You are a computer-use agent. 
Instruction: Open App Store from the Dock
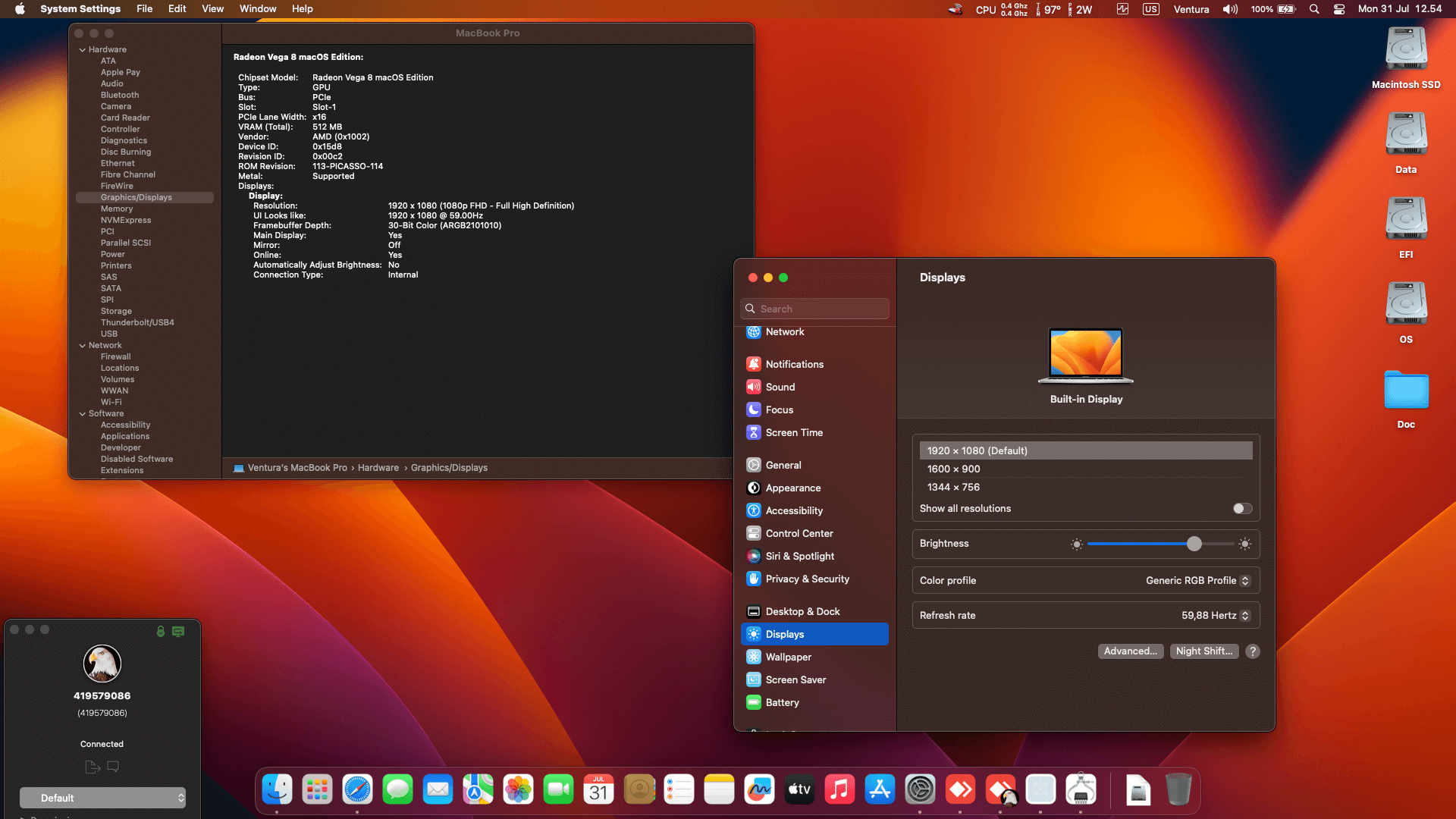[x=880, y=789]
